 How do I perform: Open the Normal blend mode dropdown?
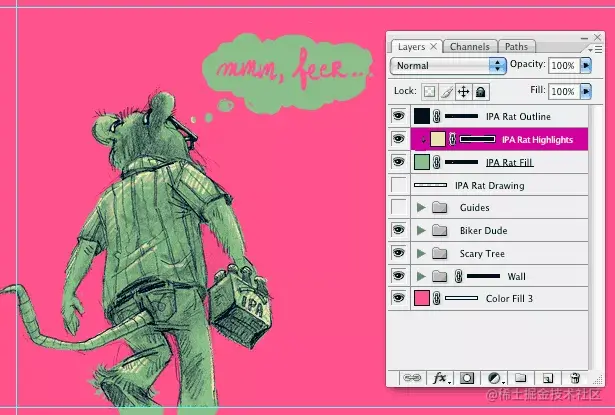click(x=448, y=66)
